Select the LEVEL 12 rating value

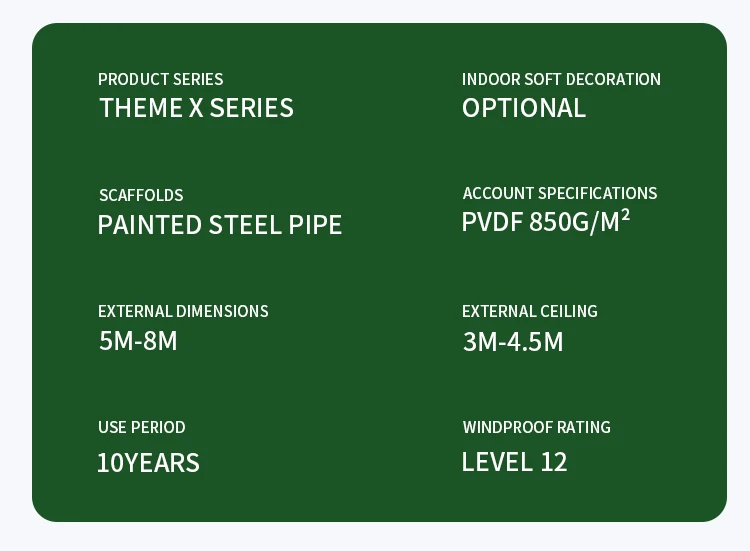(x=515, y=462)
